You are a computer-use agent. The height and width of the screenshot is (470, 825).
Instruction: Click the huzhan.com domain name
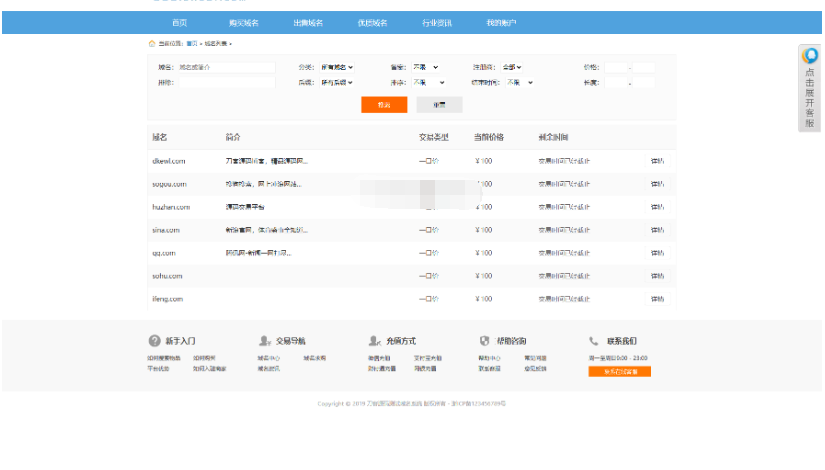pos(171,207)
